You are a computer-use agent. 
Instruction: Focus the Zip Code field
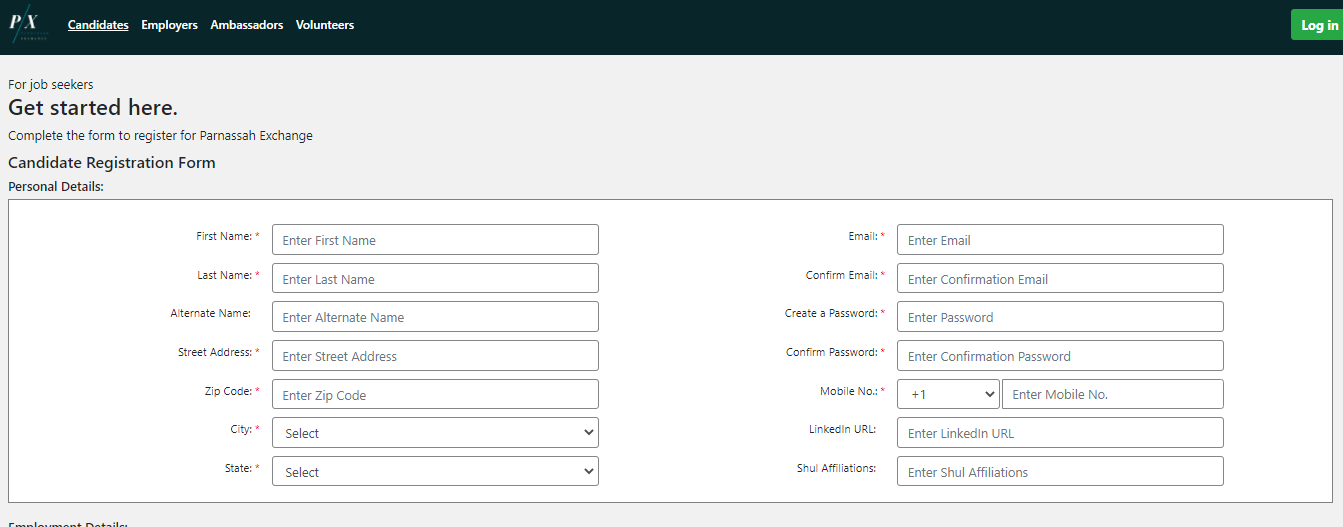435,395
